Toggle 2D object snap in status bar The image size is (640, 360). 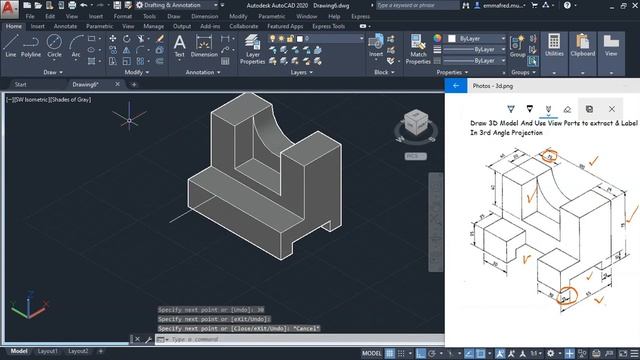[480, 353]
